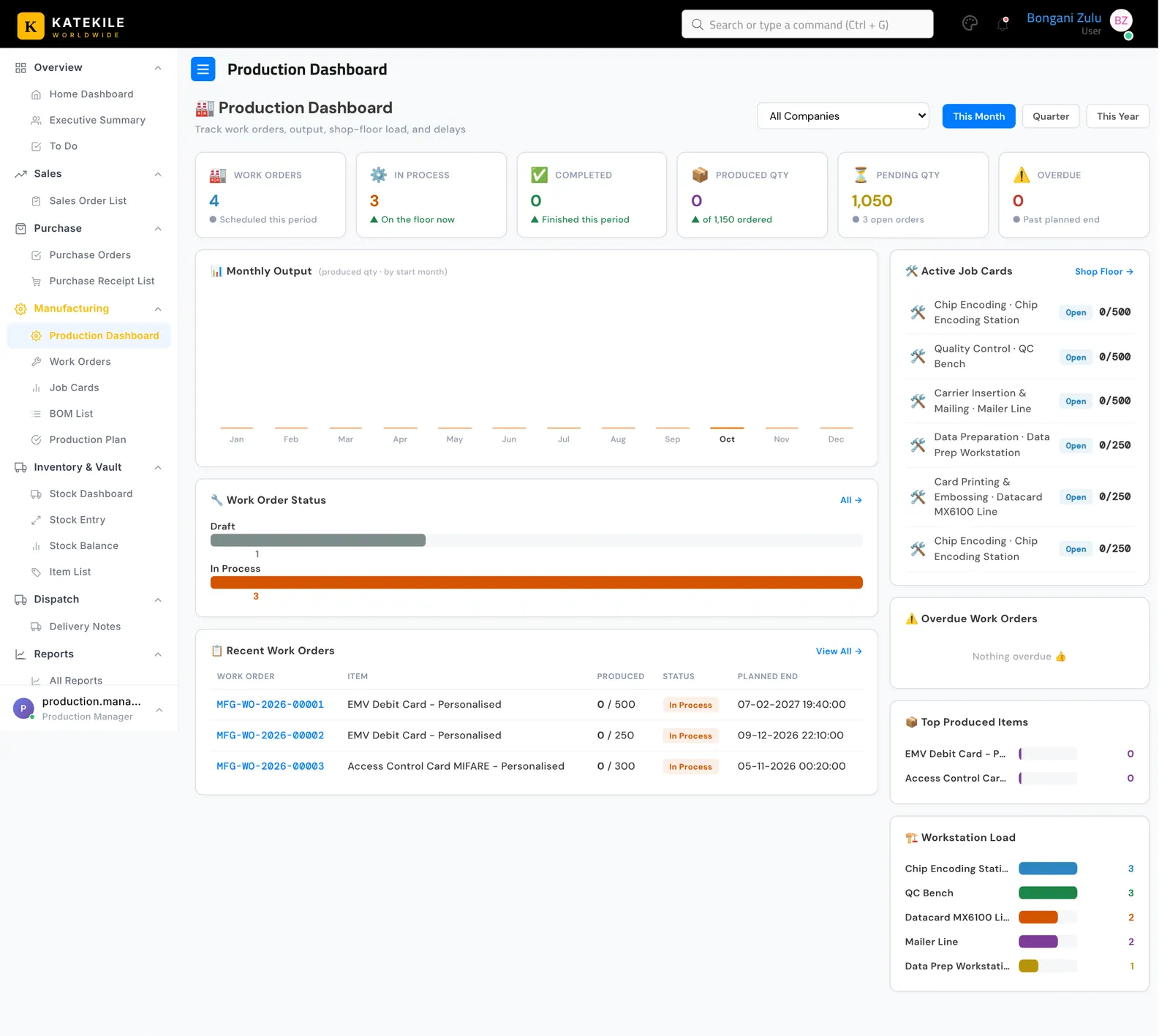Collapse the Sales sidebar section
Screen dimensions: 1170x1036
coord(158,174)
